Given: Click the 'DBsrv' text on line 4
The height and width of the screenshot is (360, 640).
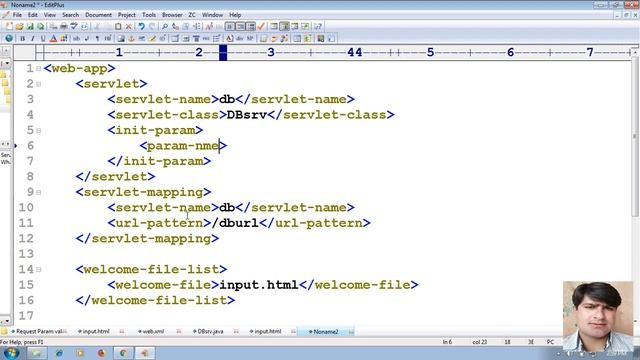Looking at the screenshot, I should [247, 115].
